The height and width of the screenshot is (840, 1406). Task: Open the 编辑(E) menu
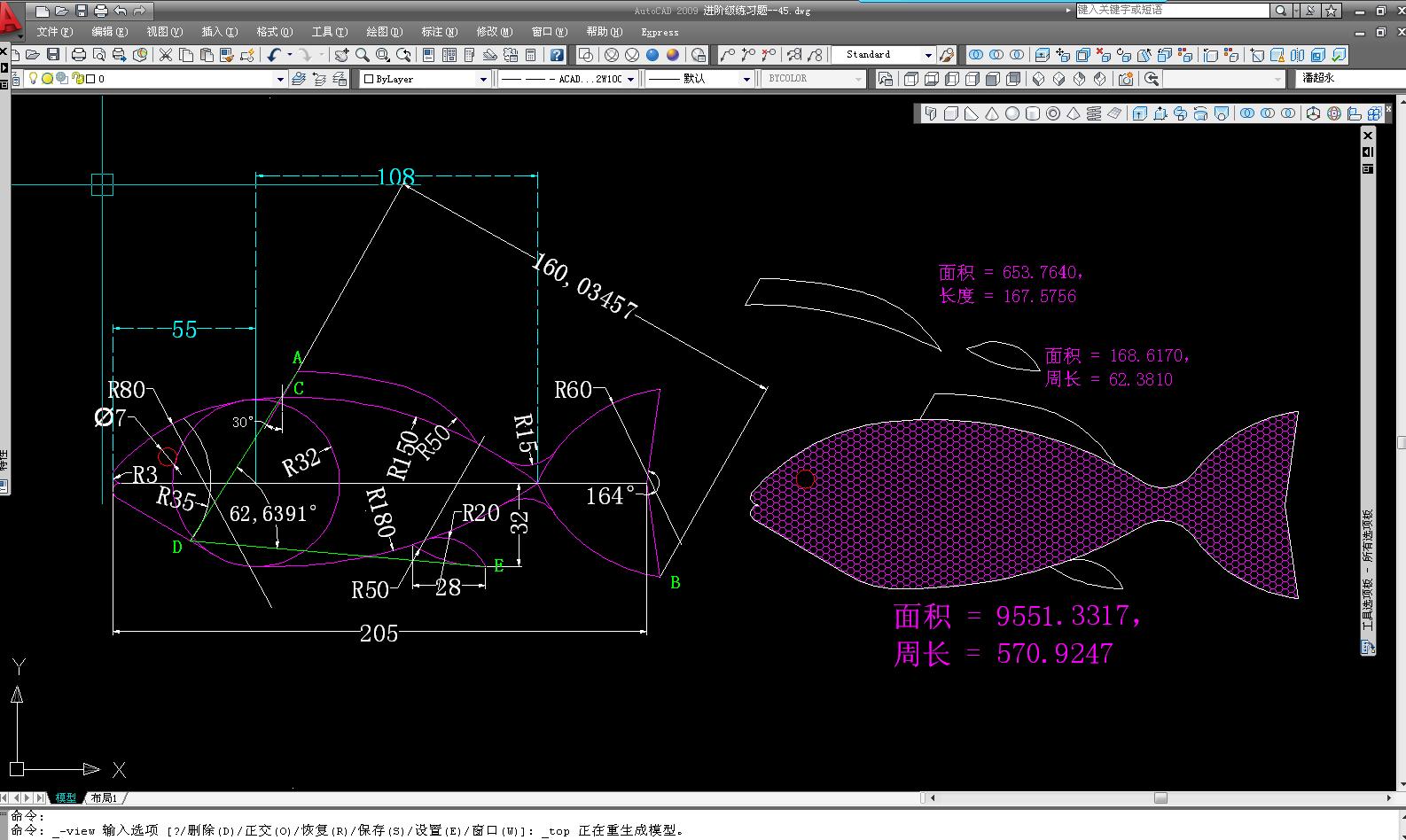tap(110, 32)
